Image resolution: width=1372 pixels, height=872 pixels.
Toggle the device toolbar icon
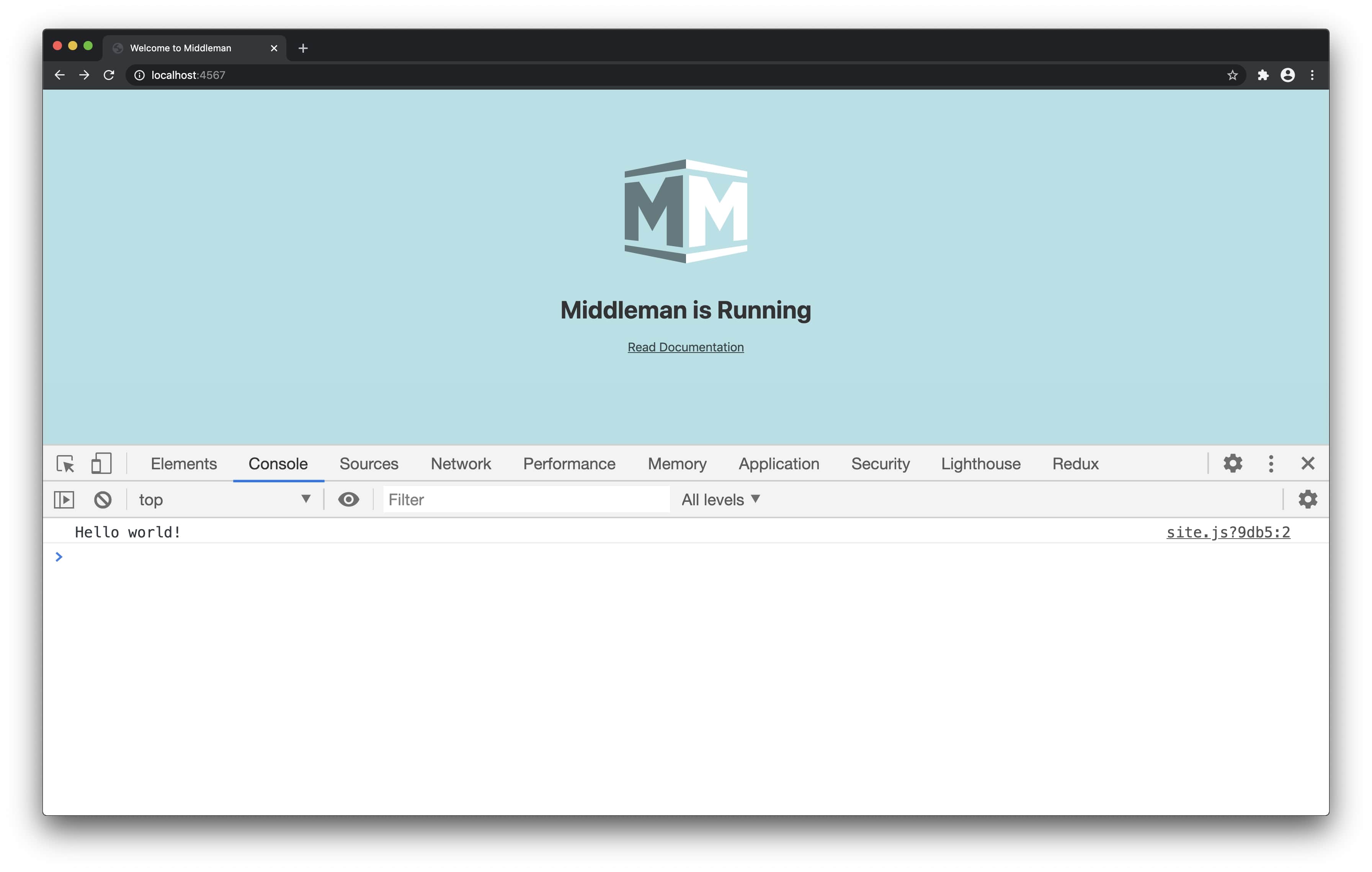[101, 464]
